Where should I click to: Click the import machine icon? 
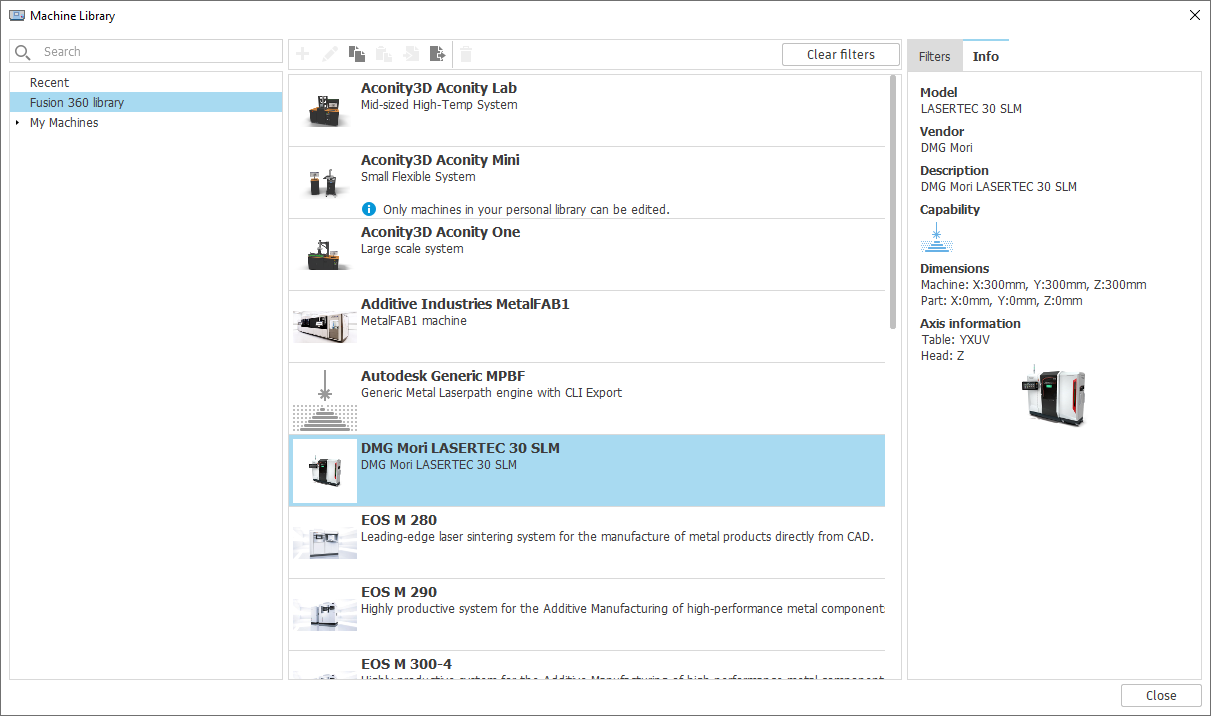point(411,54)
